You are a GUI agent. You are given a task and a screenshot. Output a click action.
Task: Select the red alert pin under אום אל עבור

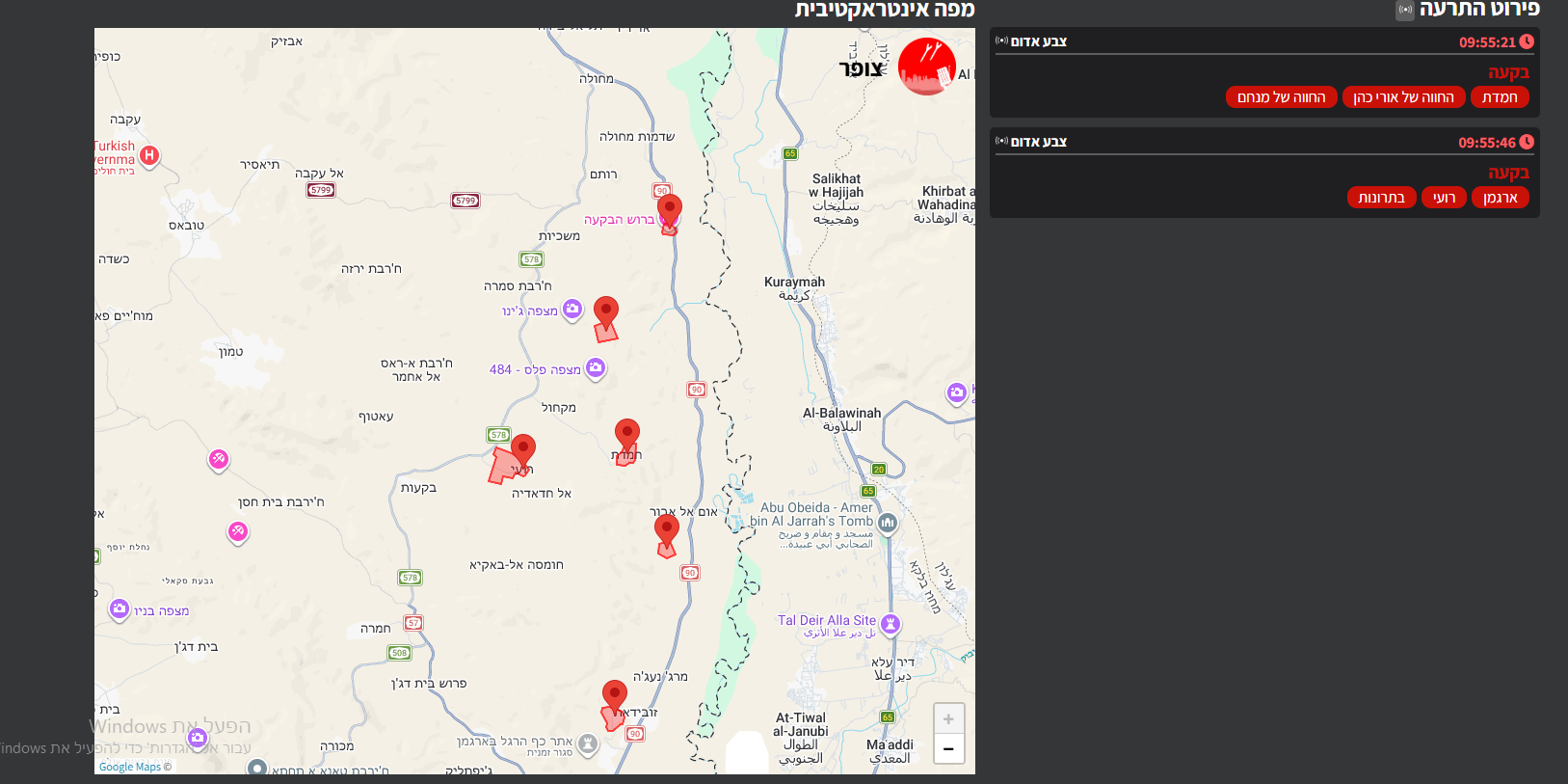coord(667,532)
